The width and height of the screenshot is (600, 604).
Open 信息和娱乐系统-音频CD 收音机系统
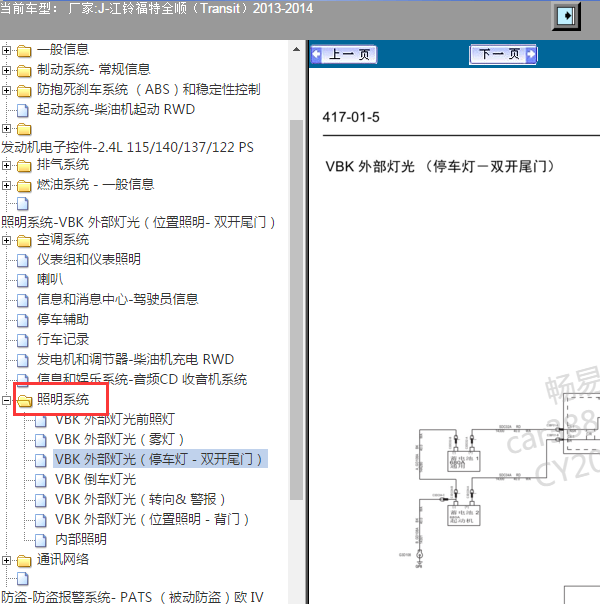coord(142,379)
